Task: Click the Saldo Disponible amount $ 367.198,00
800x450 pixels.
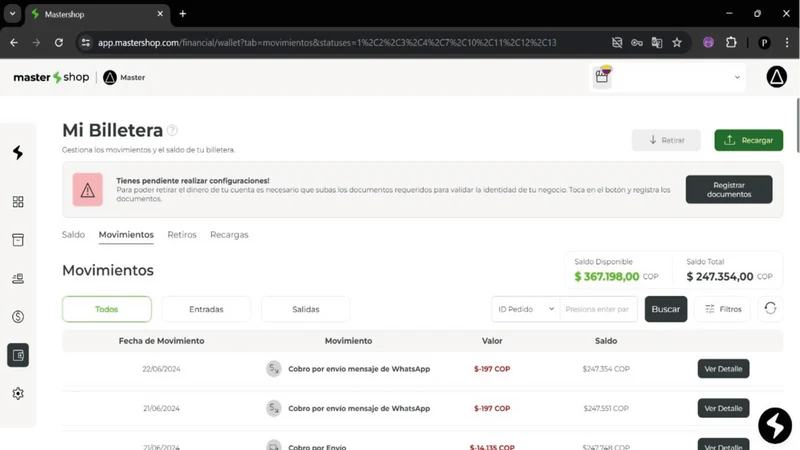Action: coord(606,277)
